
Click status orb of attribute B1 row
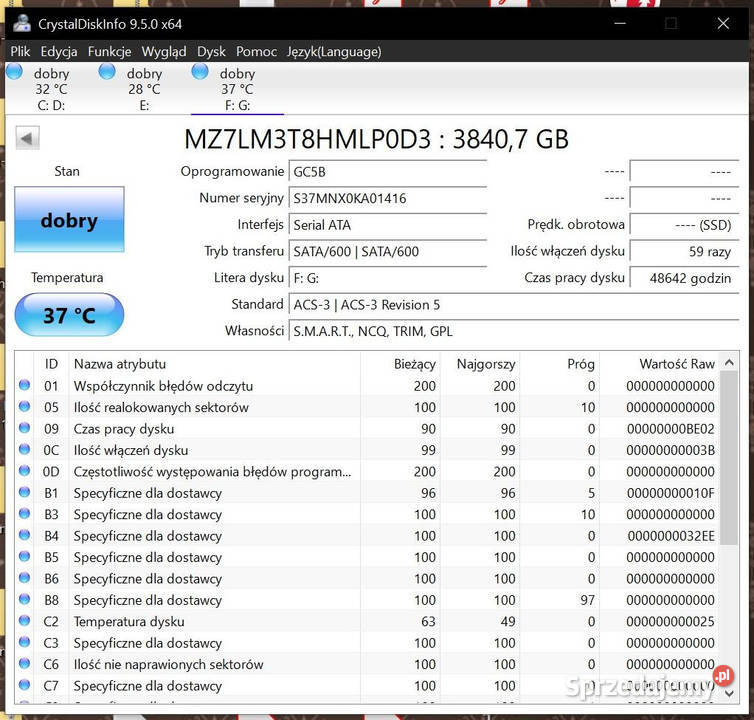[x=25, y=492]
